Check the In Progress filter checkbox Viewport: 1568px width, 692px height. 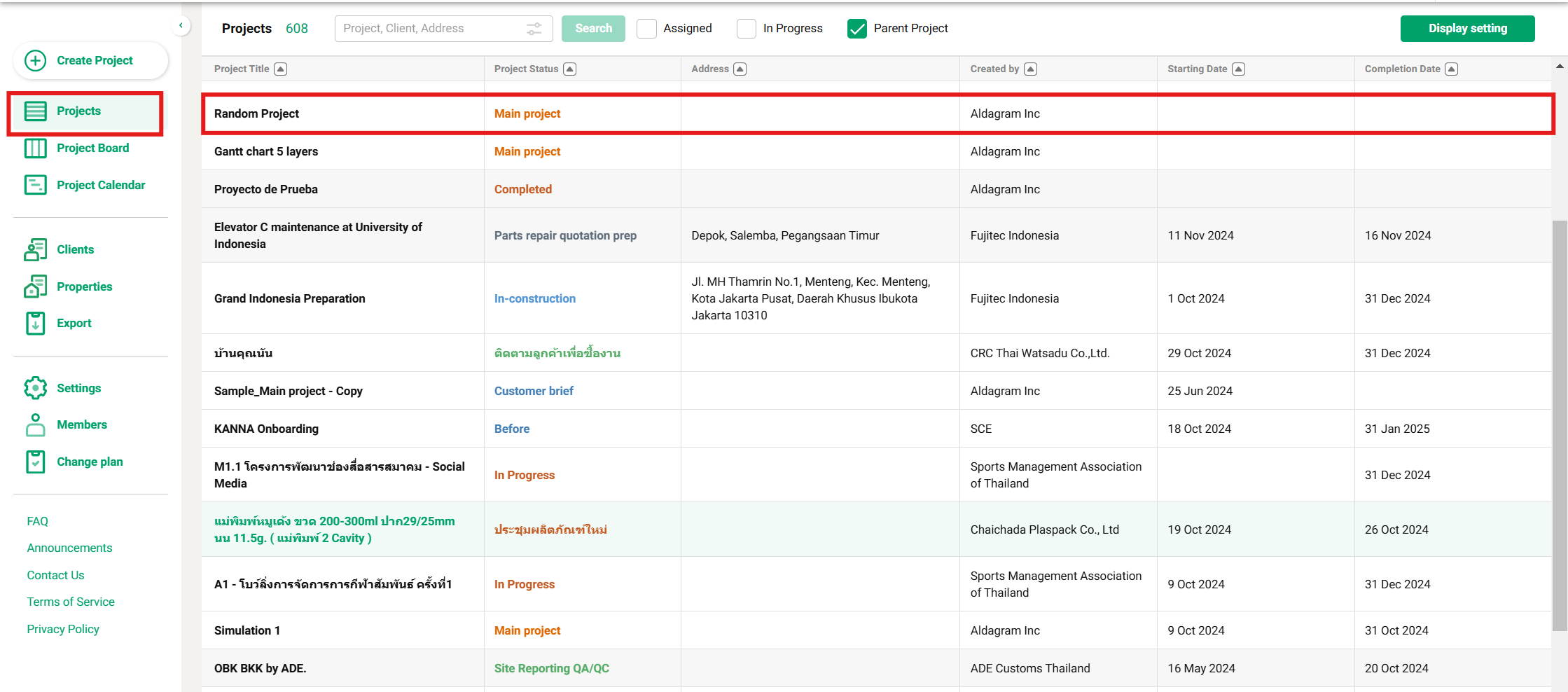[x=747, y=29]
